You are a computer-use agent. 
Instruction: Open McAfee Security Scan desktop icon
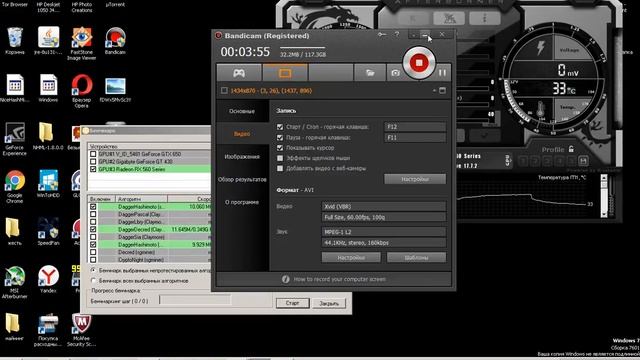point(82,330)
